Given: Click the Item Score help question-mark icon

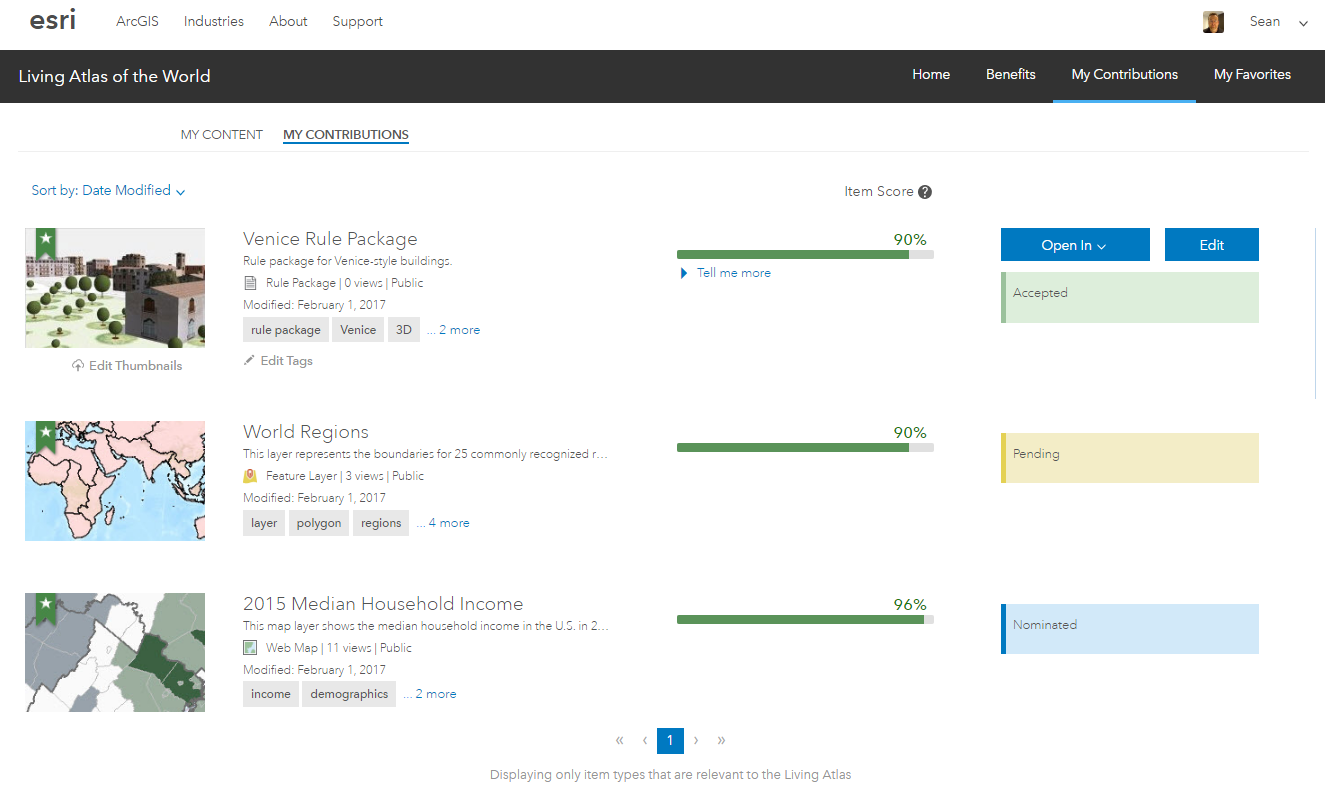Looking at the screenshot, I should pos(925,192).
